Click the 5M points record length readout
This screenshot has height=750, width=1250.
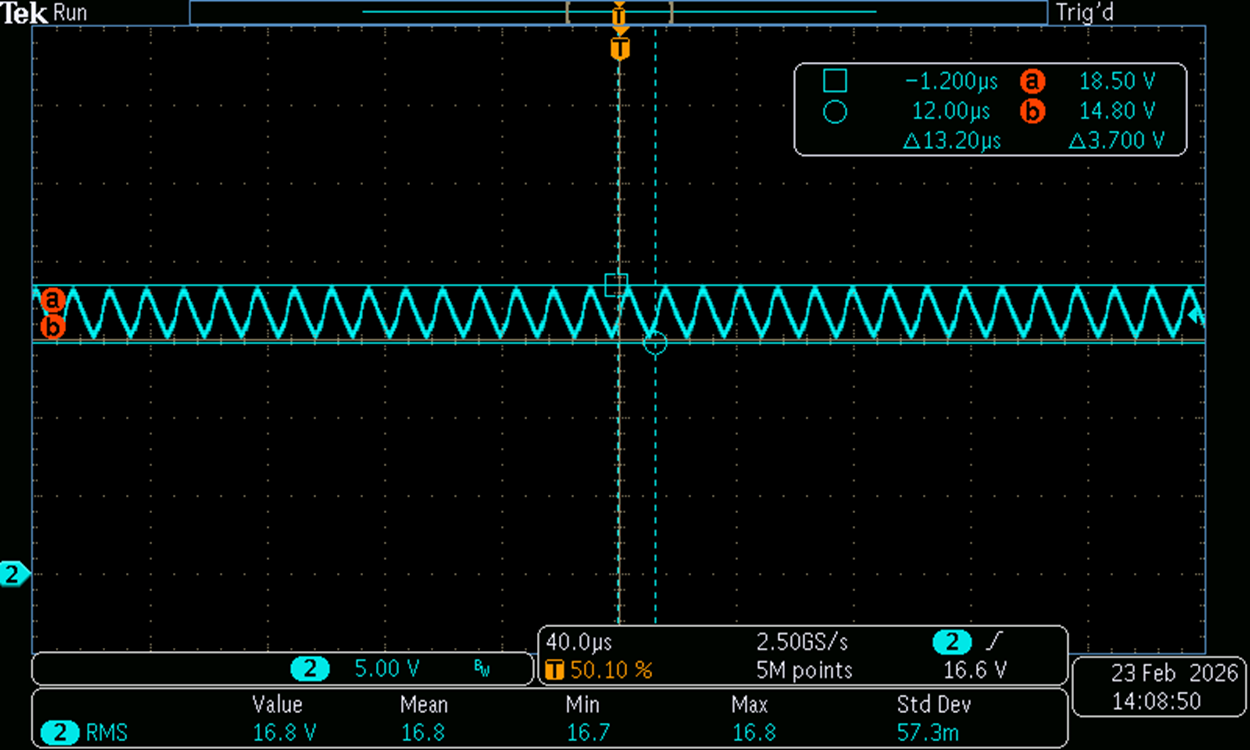point(805,670)
